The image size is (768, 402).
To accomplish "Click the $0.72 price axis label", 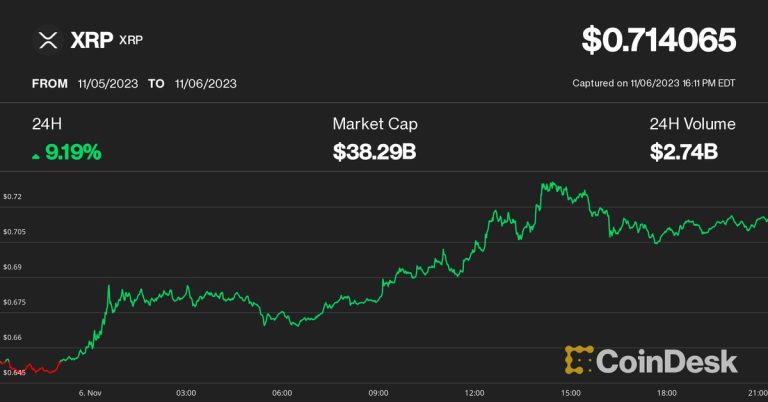I will [x=12, y=197].
